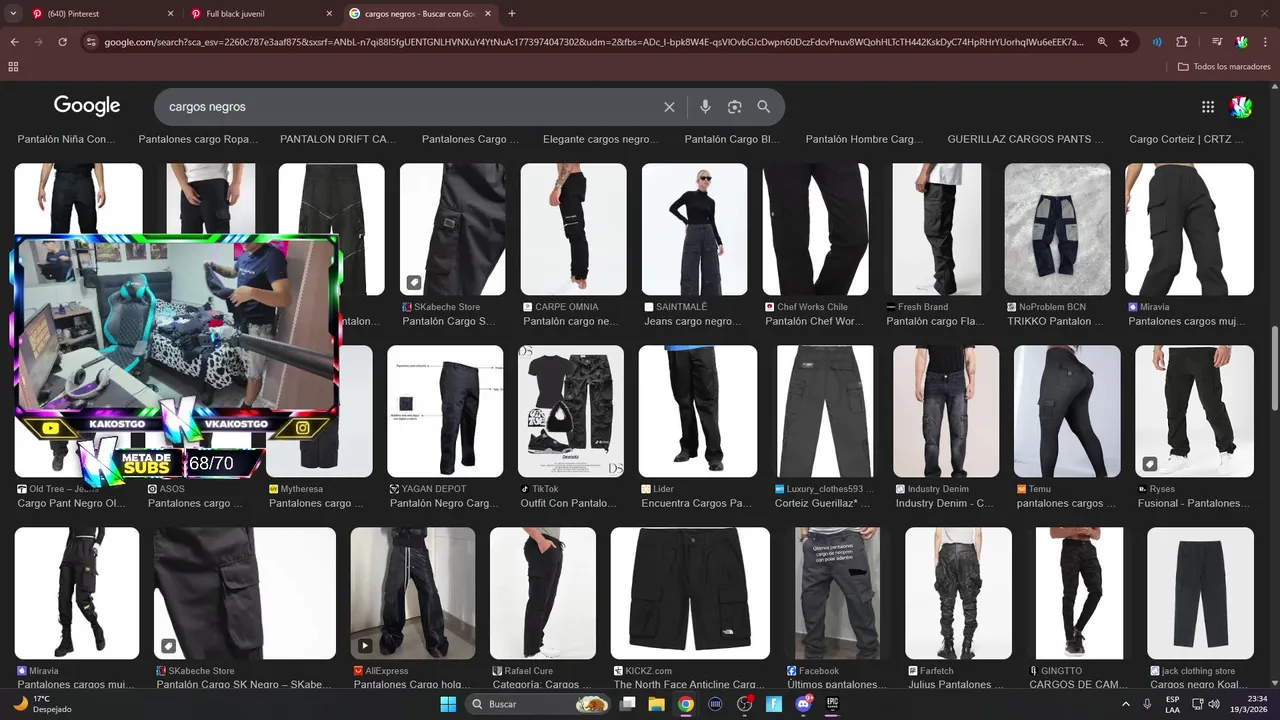Open the KICKZ North Face shorts image

point(690,593)
